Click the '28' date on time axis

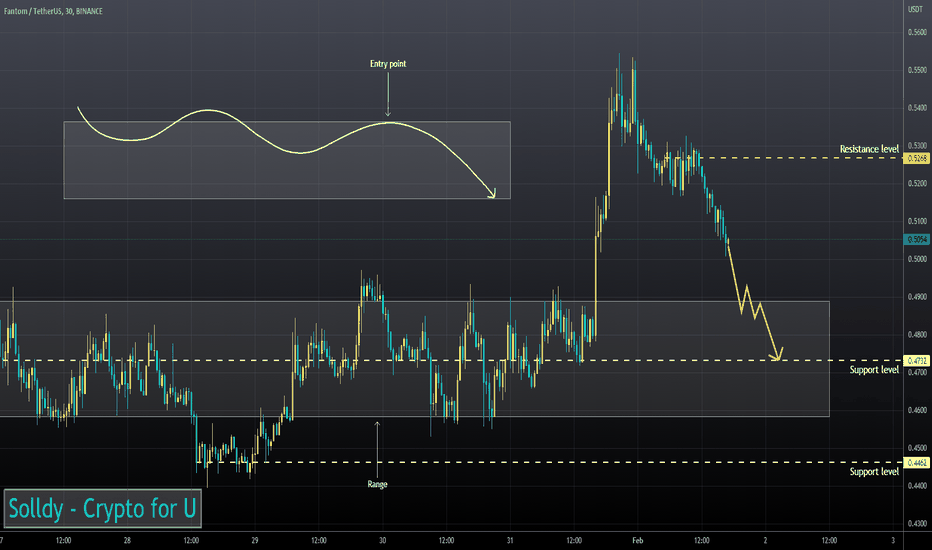click(127, 540)
